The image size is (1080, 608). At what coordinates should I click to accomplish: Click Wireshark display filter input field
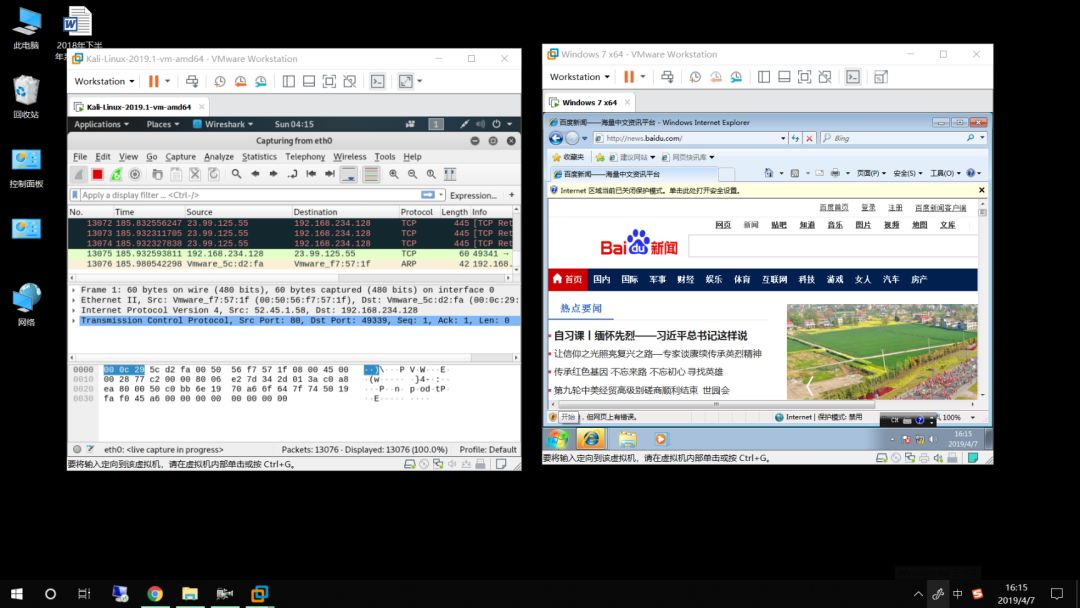click(x=251, y=195)
